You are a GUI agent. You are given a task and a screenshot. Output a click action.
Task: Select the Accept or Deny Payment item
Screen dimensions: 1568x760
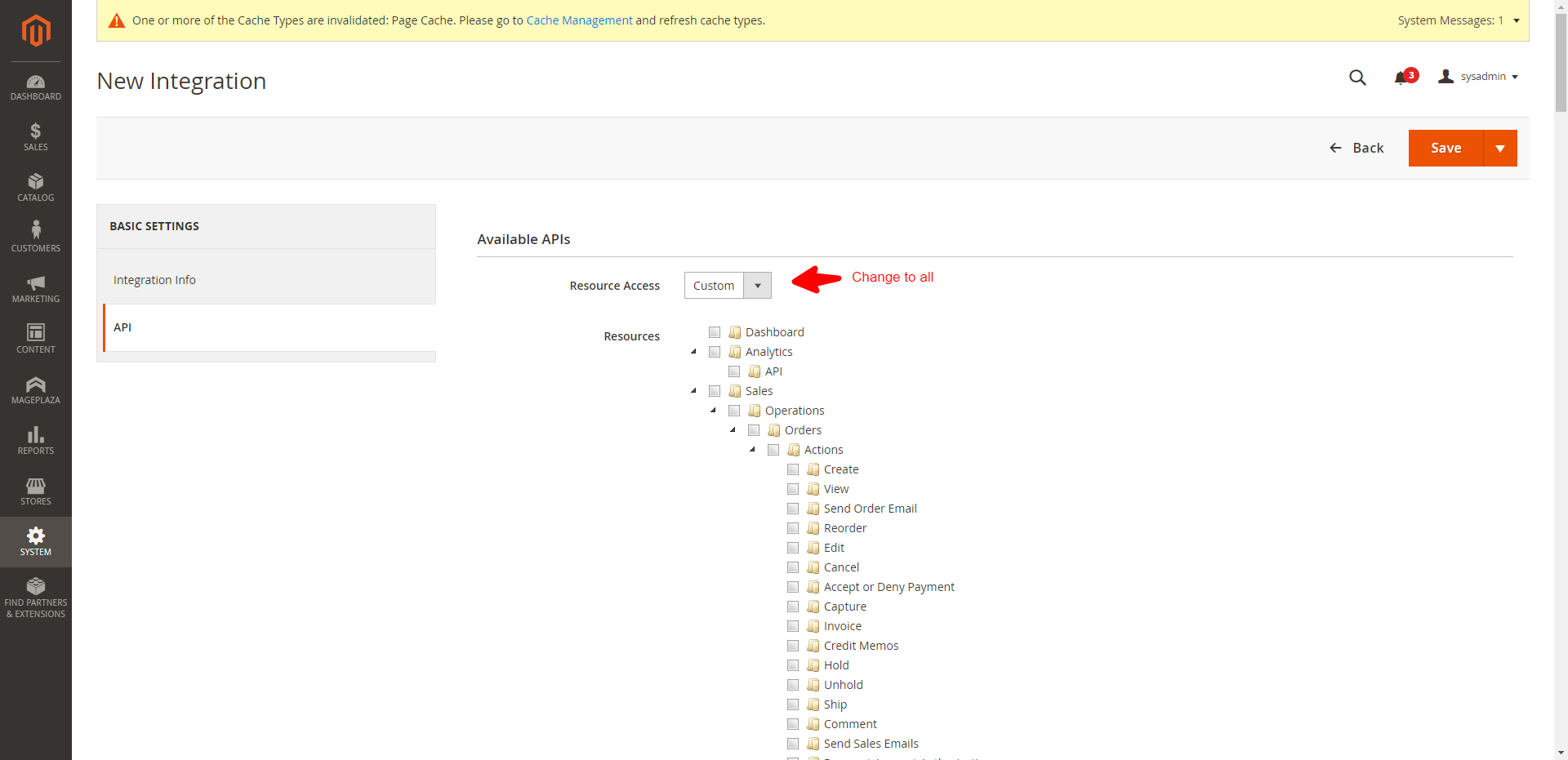pyautogui.click(x=889, y=587)
